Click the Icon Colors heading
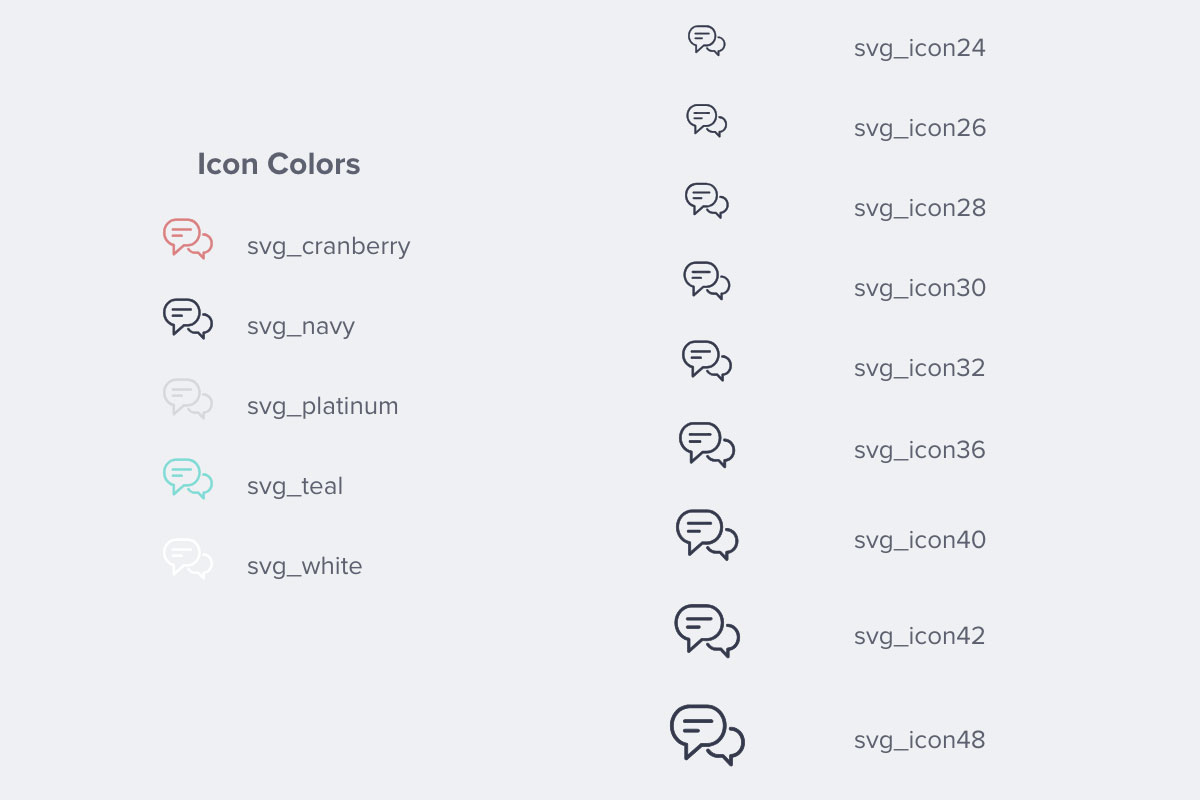The width and height of the screenshot is (1200, 800). point(279,164)
